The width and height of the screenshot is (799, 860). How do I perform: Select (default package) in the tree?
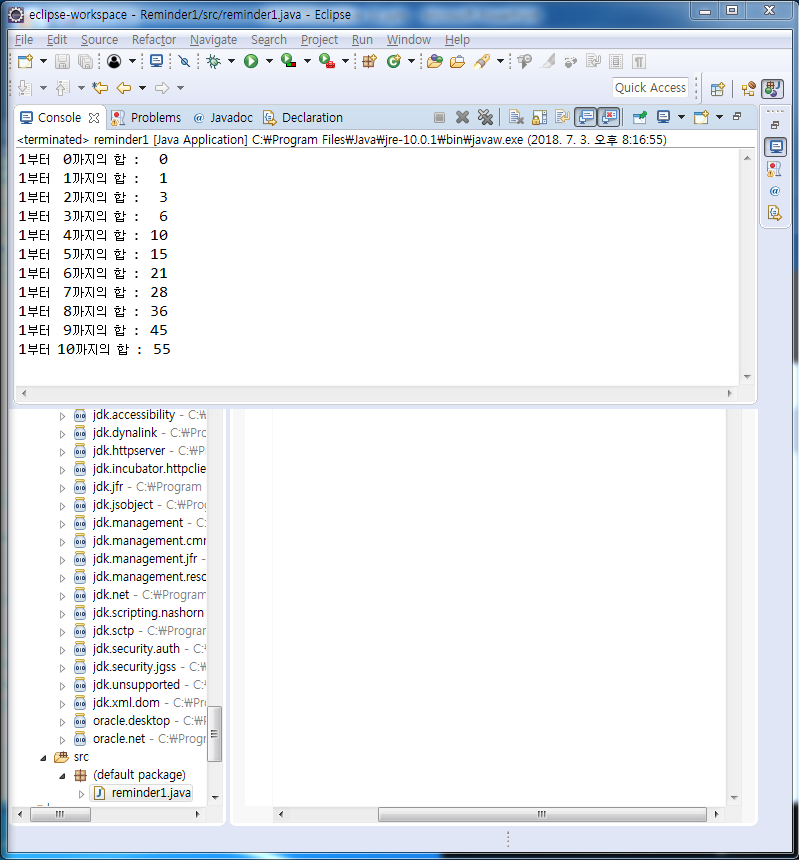[x=139, y=774]
